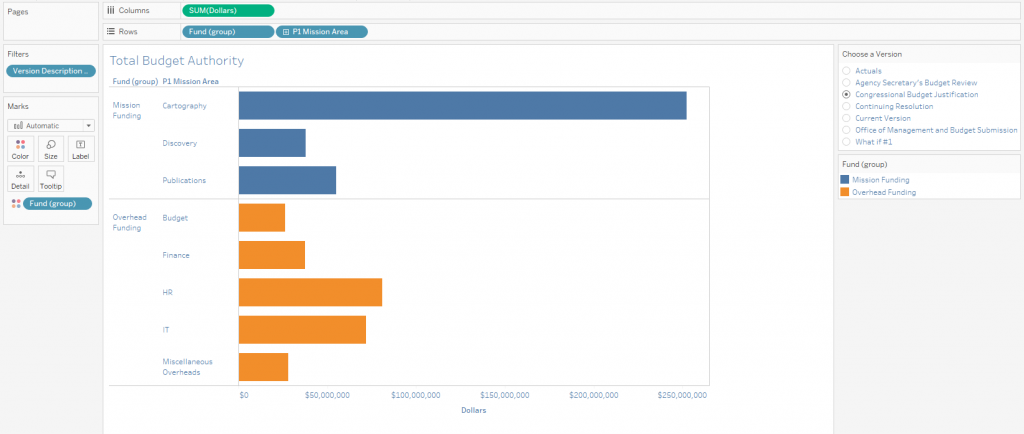
Task: Click the Dollars axis title
Action: 473,411
